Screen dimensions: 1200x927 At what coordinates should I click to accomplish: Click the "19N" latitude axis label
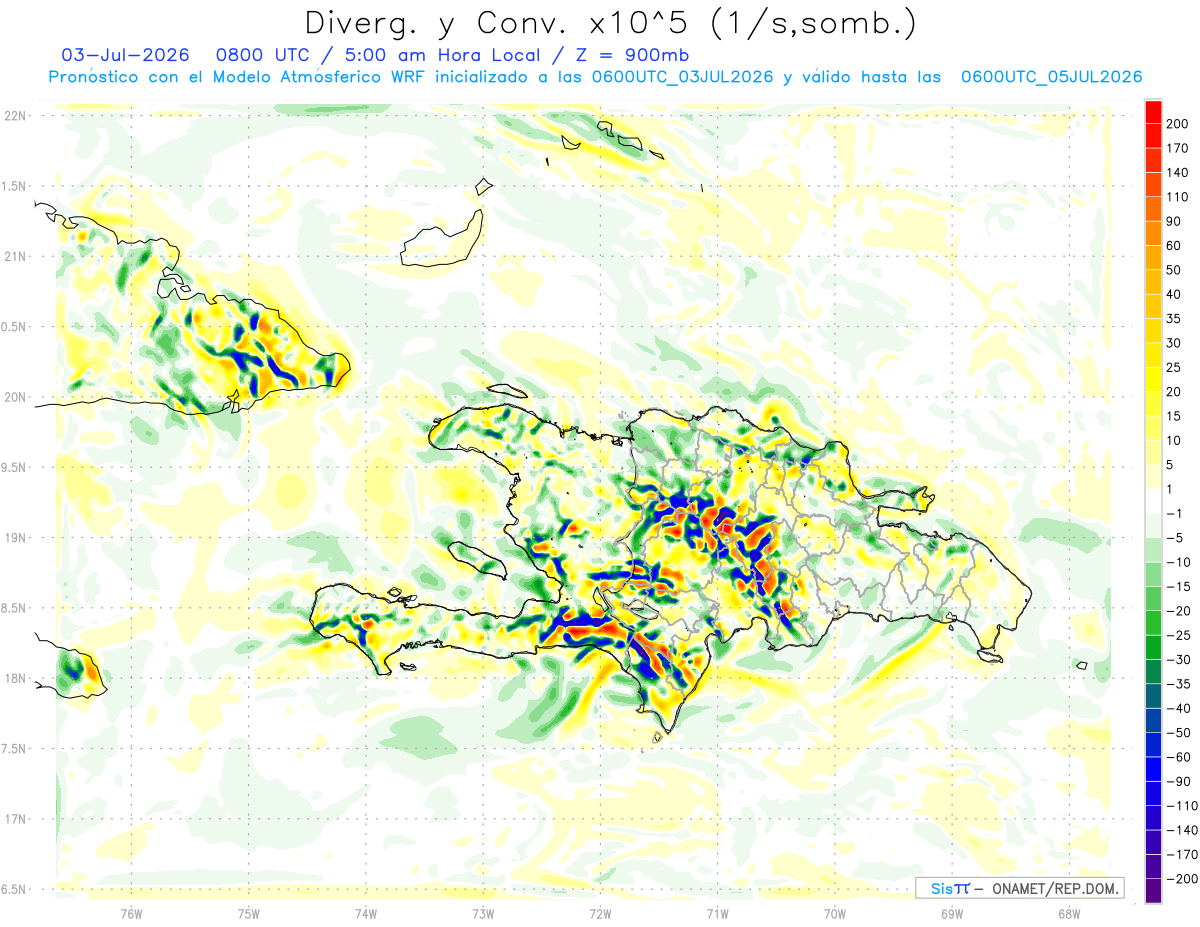click(15, 538)
